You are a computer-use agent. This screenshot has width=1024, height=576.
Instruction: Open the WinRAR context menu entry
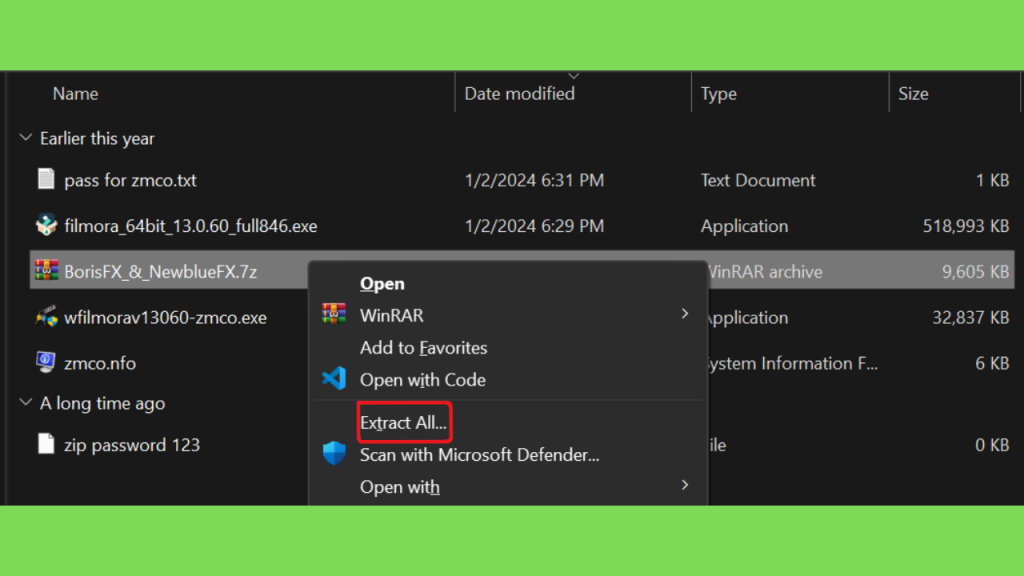pyautogui.click(x=391, y=315)
